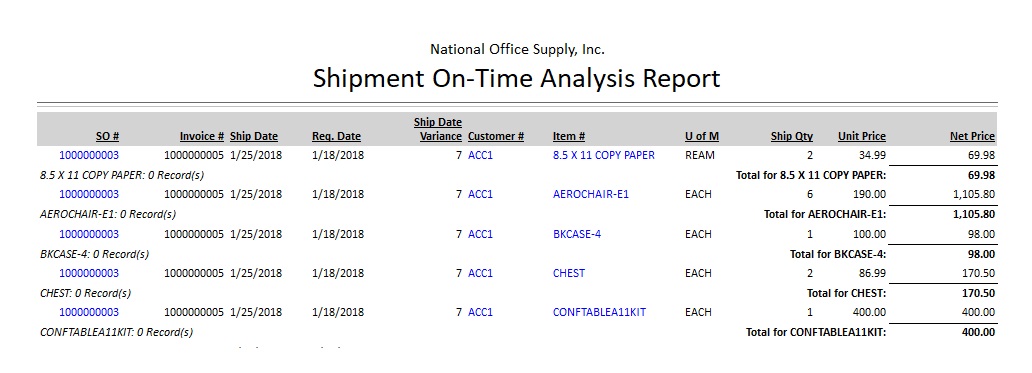Click the Unit Price column header
The width and height of the screenshot is (1032, 373).
click(862, 136)
